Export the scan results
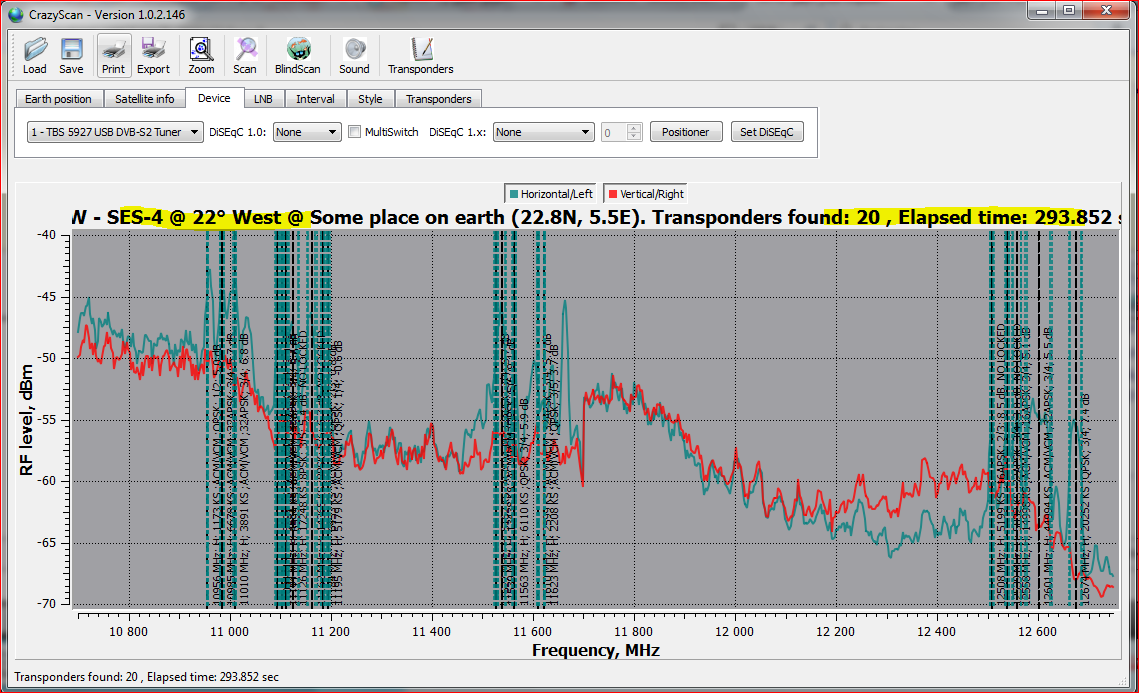1139x693 pixels. (153, 55)
